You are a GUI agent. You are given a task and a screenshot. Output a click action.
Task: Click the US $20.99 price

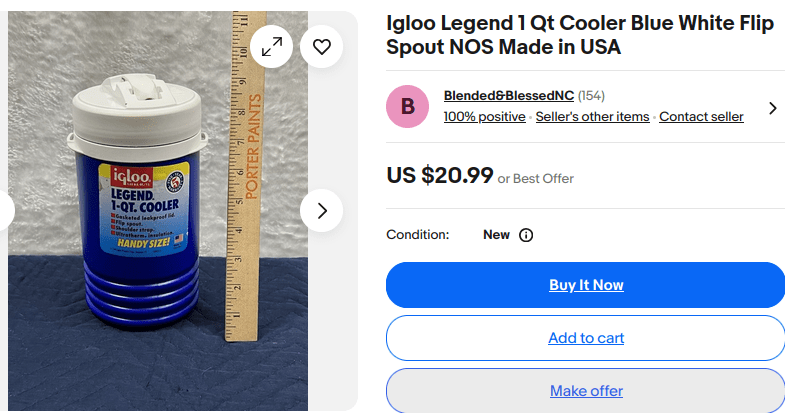tap(440, 176)
